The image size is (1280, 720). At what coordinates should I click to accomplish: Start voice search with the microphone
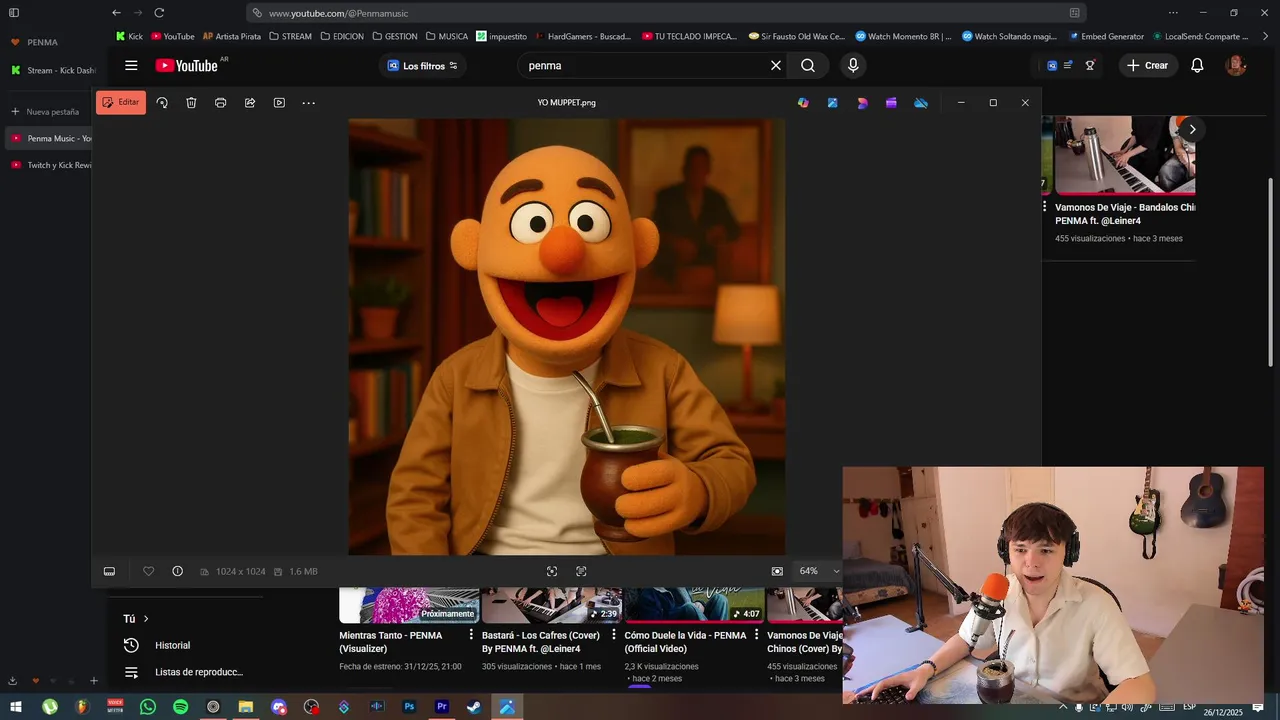(853, 66)
